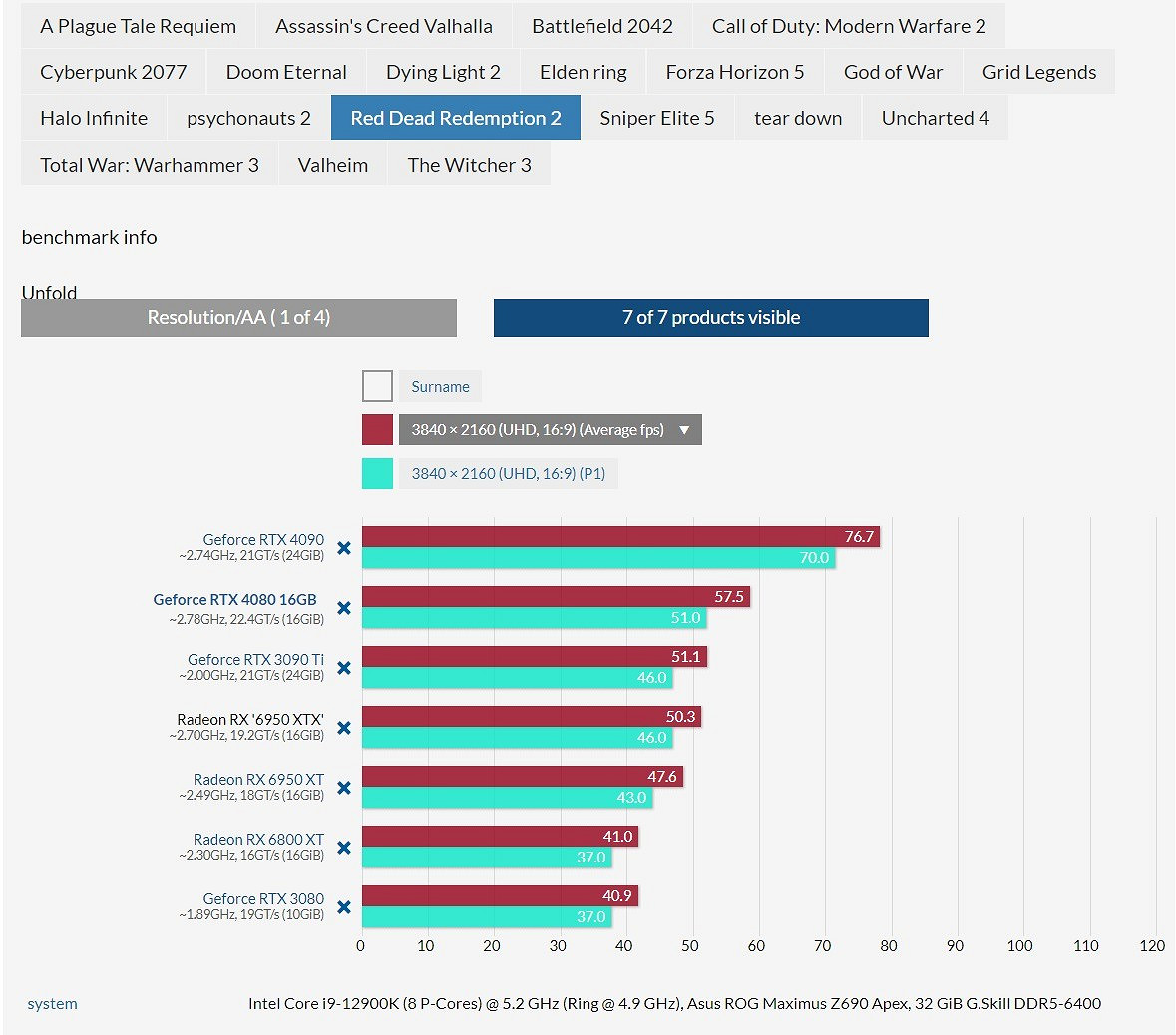Screen dimensions: 1176x1035
Task: Select the Elden ring benchmark tab
Action: [583, 72]
